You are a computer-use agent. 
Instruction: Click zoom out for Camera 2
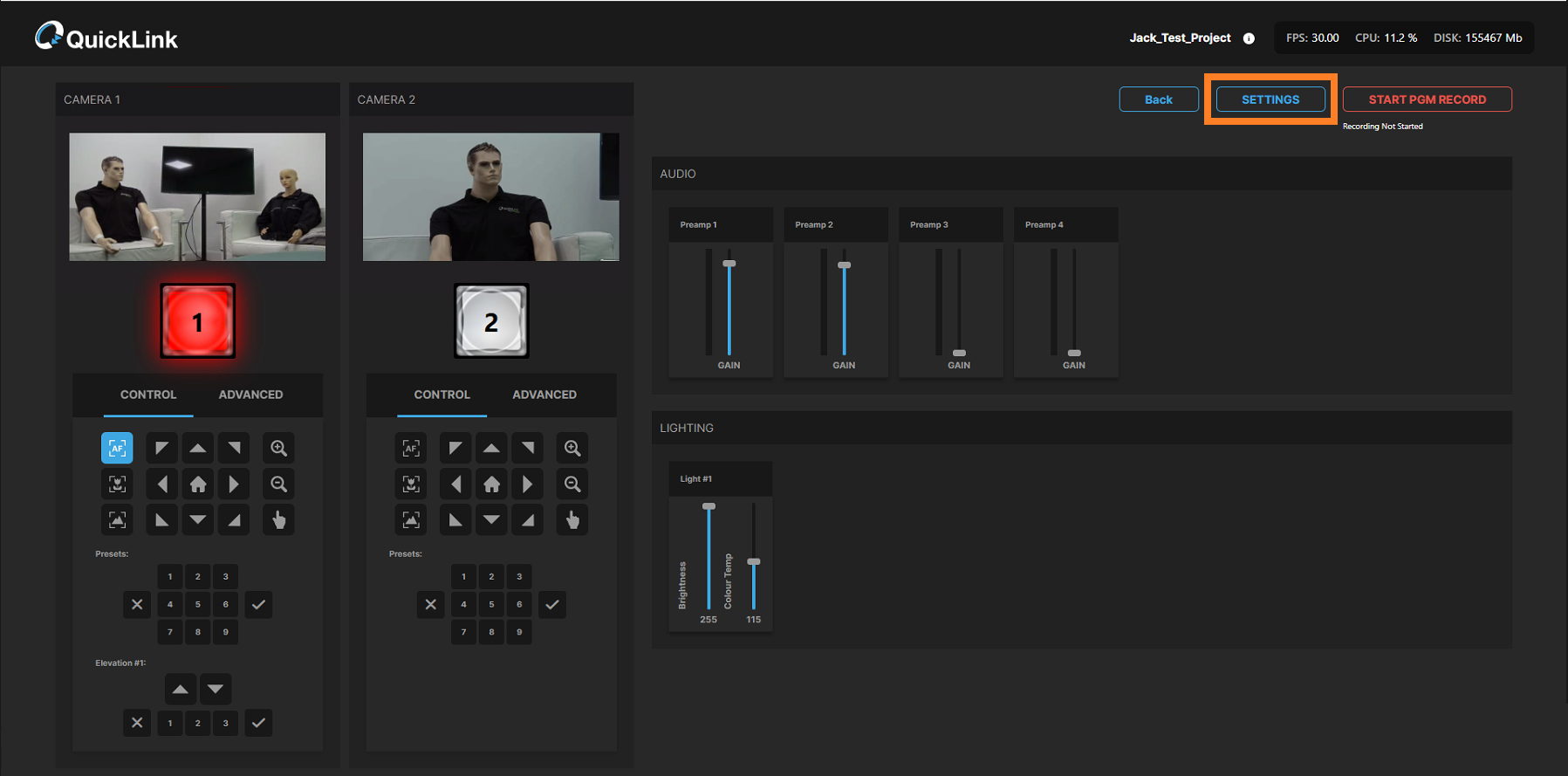tap(572, 484)
